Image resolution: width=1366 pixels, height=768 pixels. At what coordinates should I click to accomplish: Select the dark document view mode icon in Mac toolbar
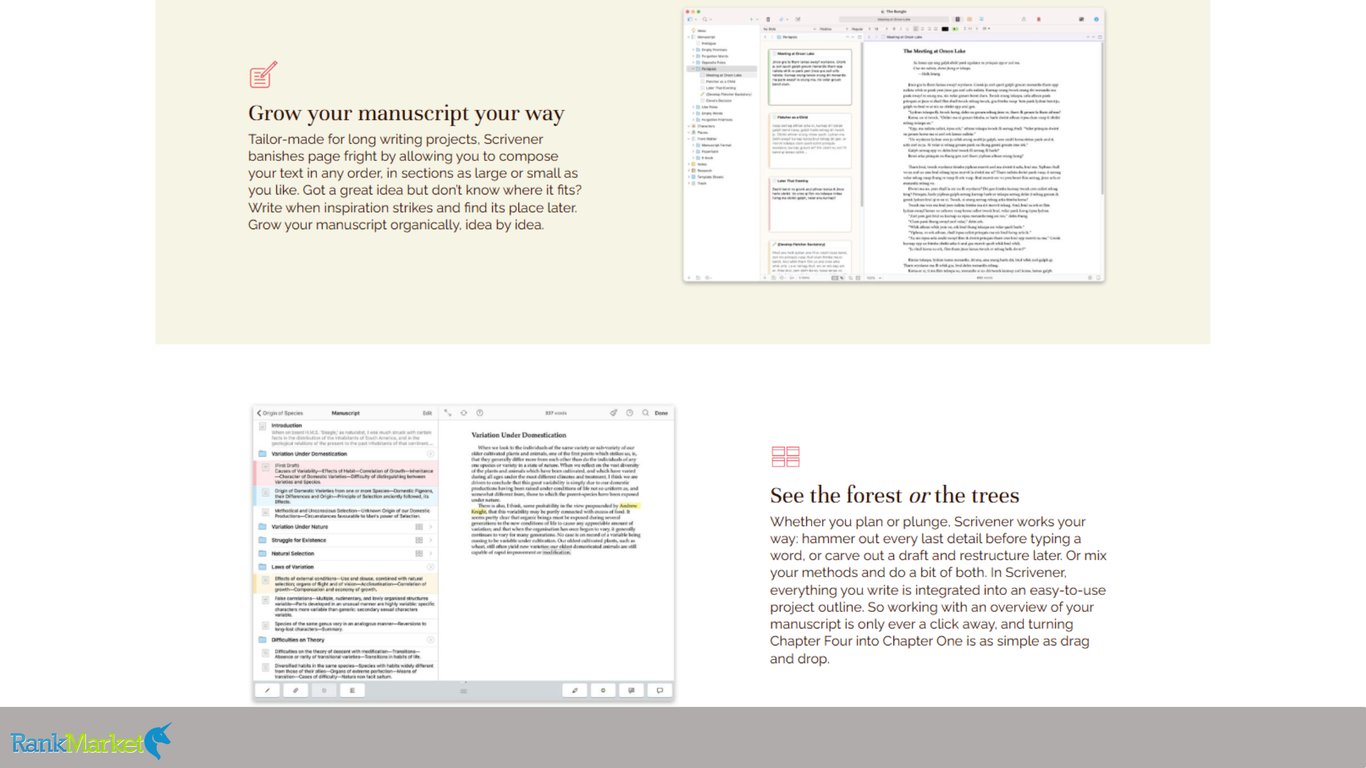[957, 19]
